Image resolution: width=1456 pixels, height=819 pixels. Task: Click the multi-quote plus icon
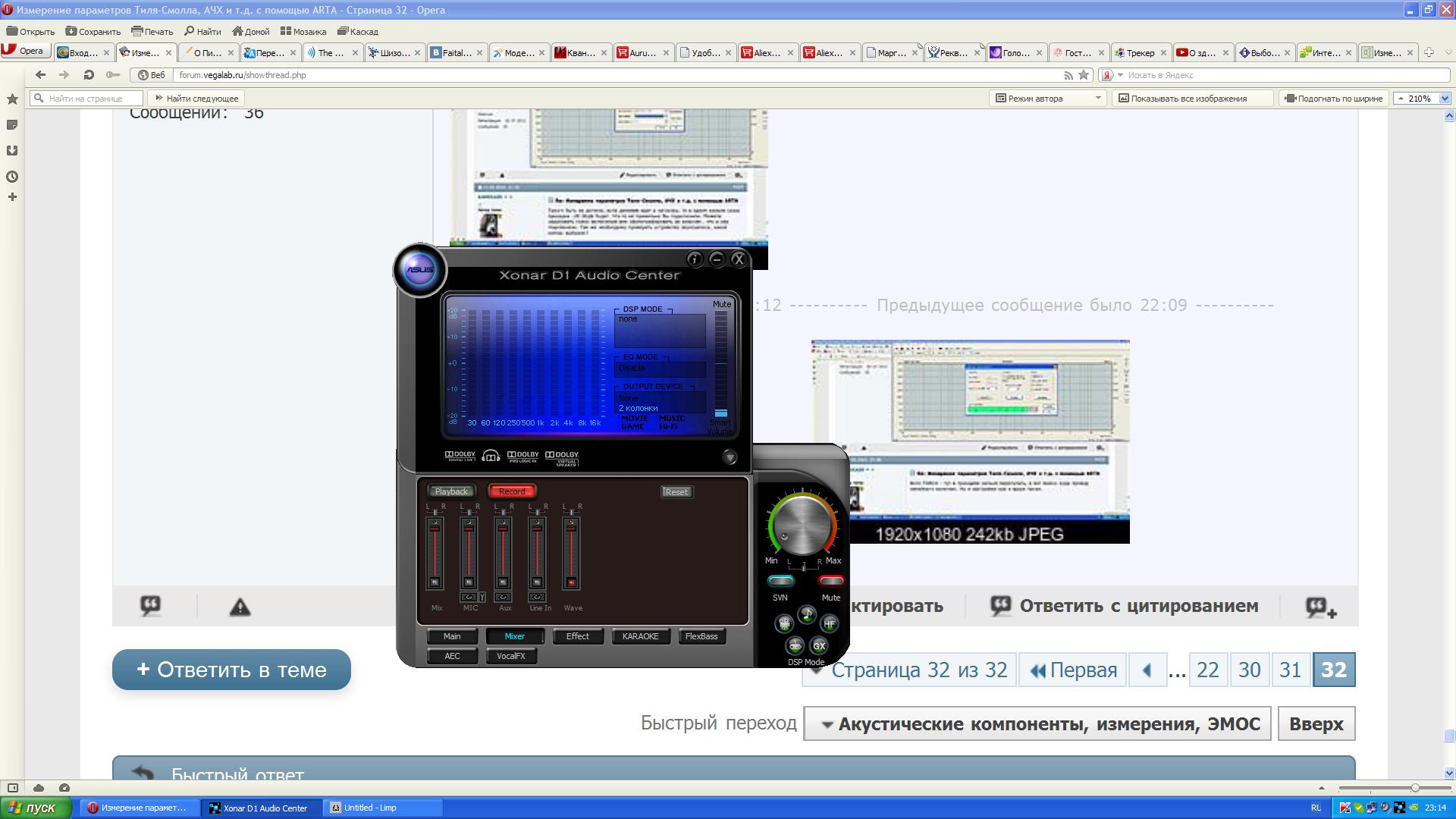(1320, 607)
